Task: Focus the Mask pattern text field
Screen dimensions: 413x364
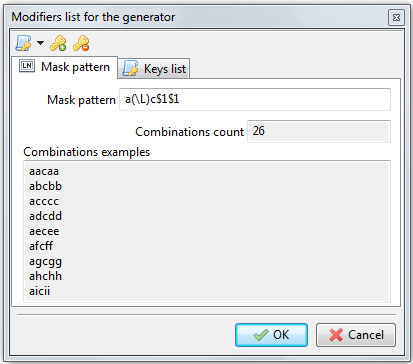Action: [x=255, y=99]
